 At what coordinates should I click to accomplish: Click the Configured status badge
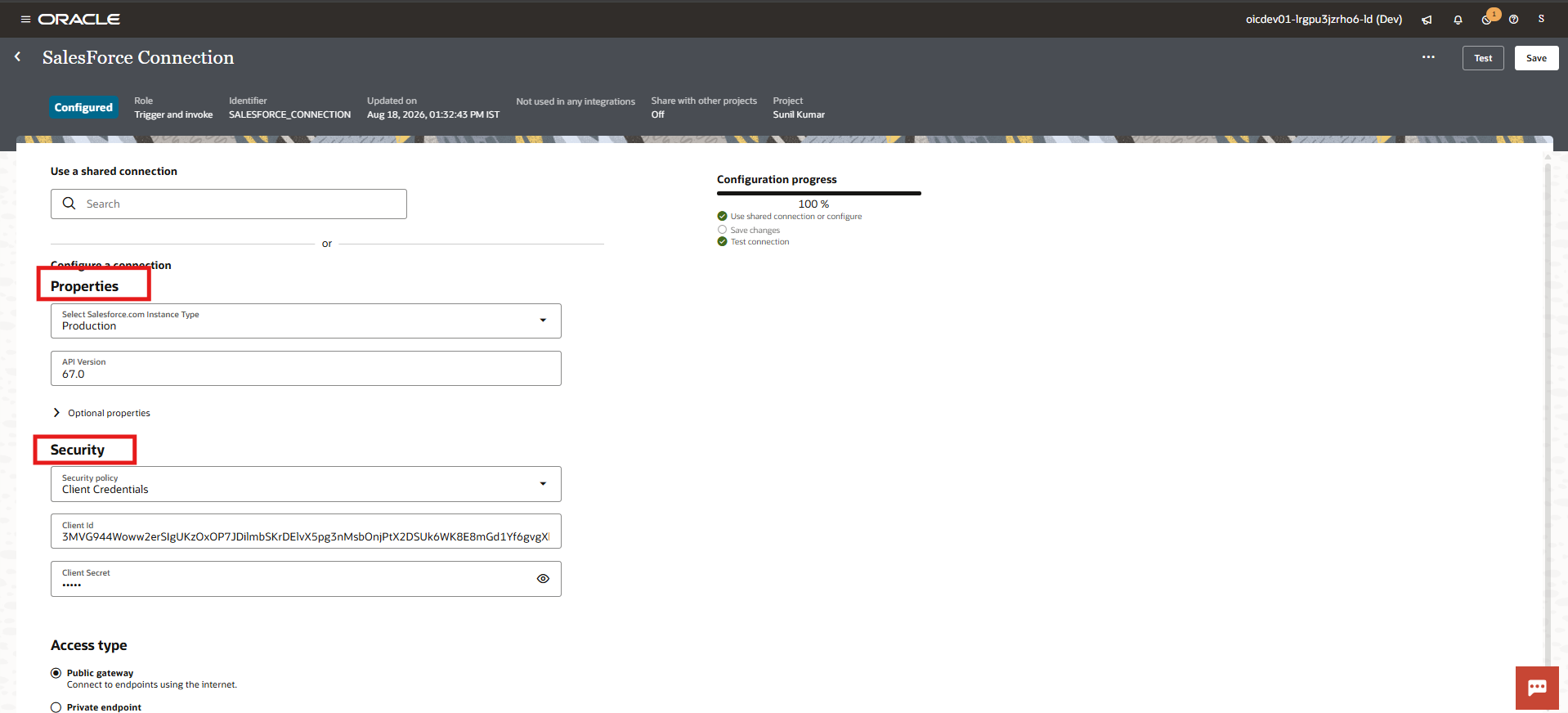coord(83,107)
